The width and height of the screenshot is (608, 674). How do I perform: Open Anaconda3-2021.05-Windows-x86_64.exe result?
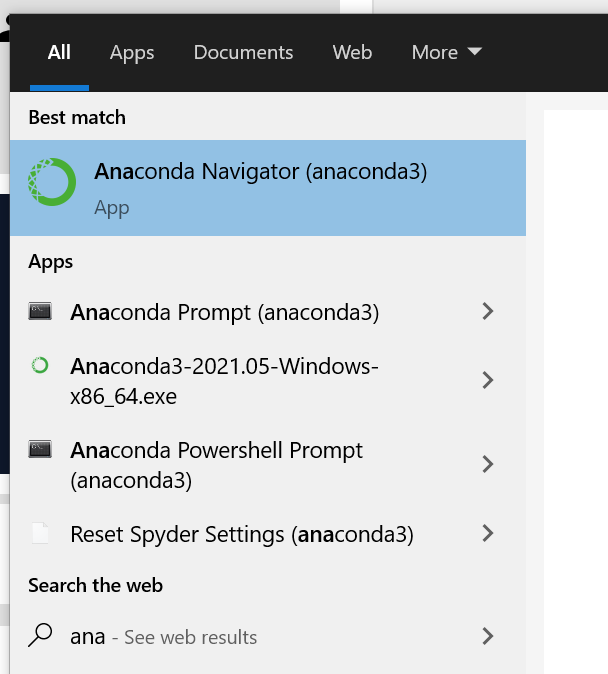pyautogui.click(x=268, y=381)
